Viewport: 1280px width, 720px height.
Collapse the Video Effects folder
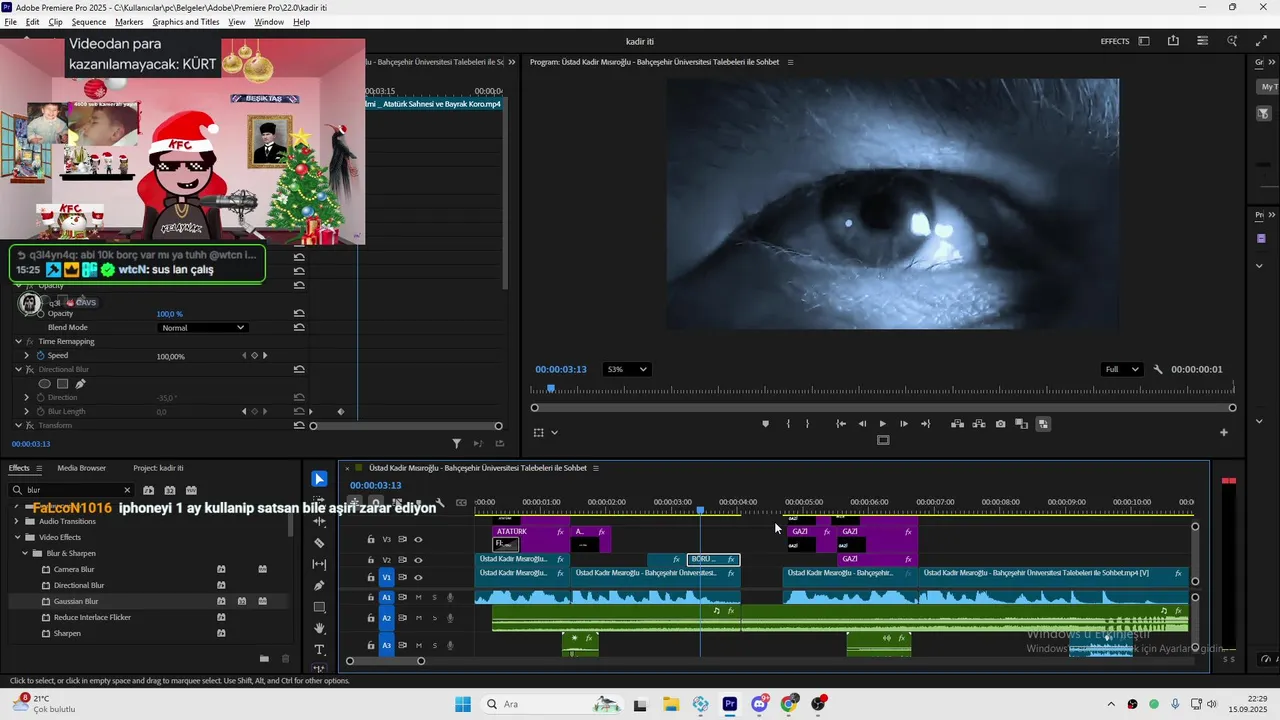pyautogui.click(x=17, y=537)
